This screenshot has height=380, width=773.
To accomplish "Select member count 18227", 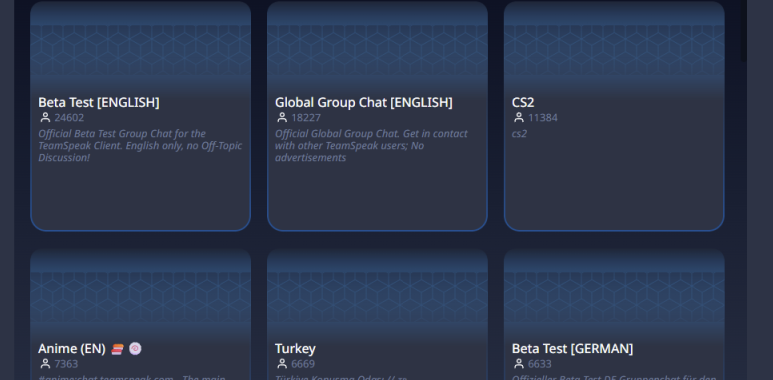I will (306, 118).
